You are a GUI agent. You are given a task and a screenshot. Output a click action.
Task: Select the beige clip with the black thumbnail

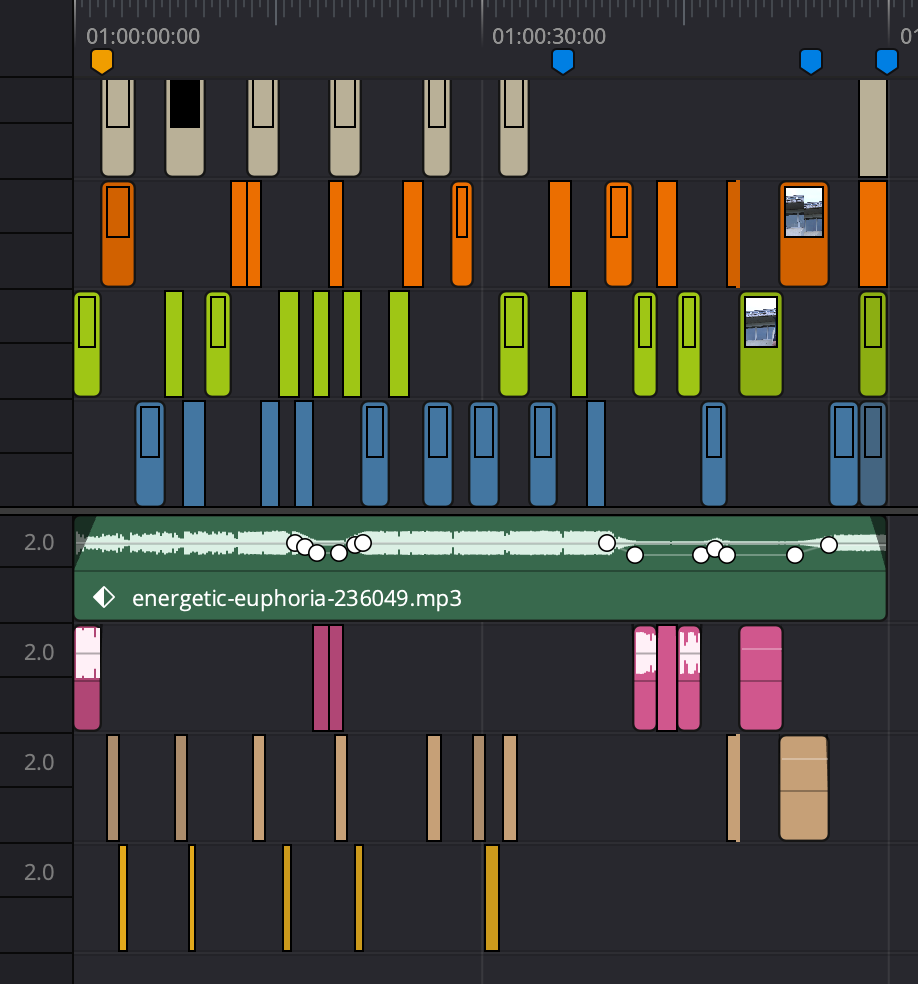click(185, 127)
